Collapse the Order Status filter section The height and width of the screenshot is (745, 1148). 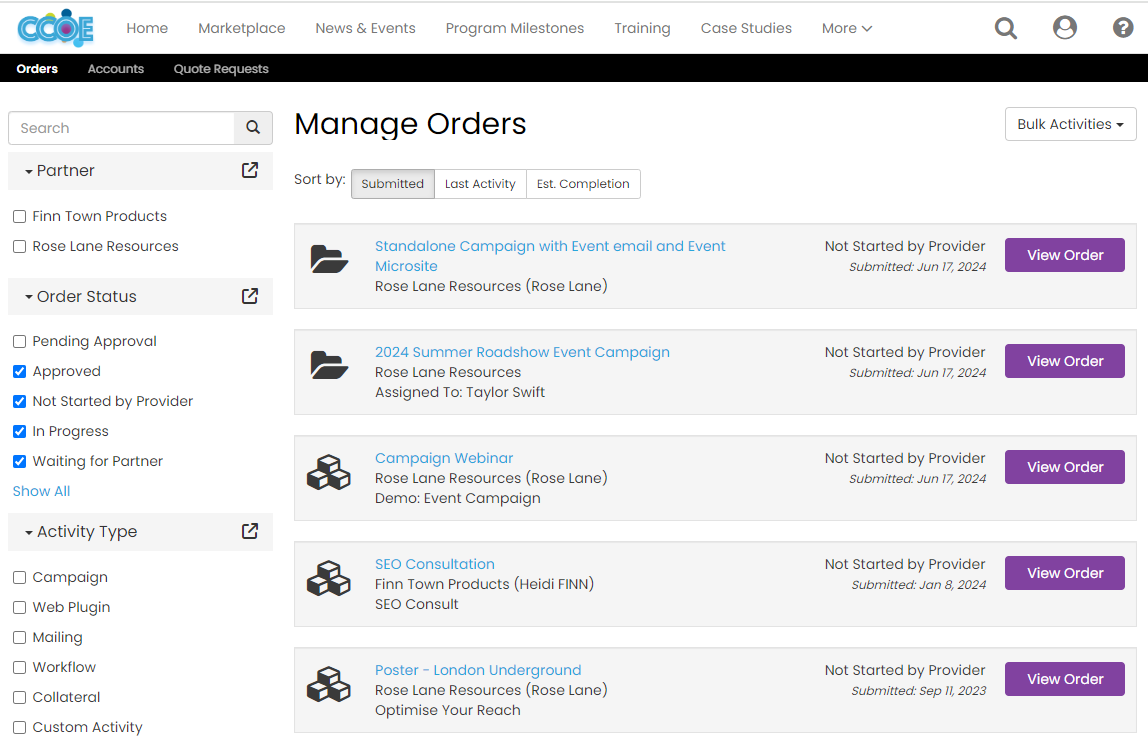[81, 296]
